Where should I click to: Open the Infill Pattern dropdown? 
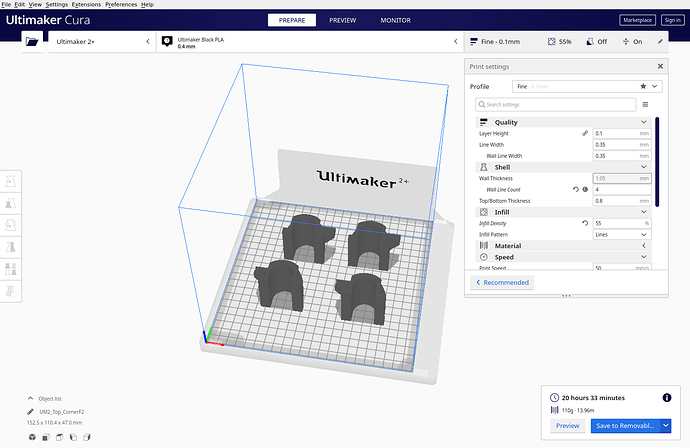621,235
